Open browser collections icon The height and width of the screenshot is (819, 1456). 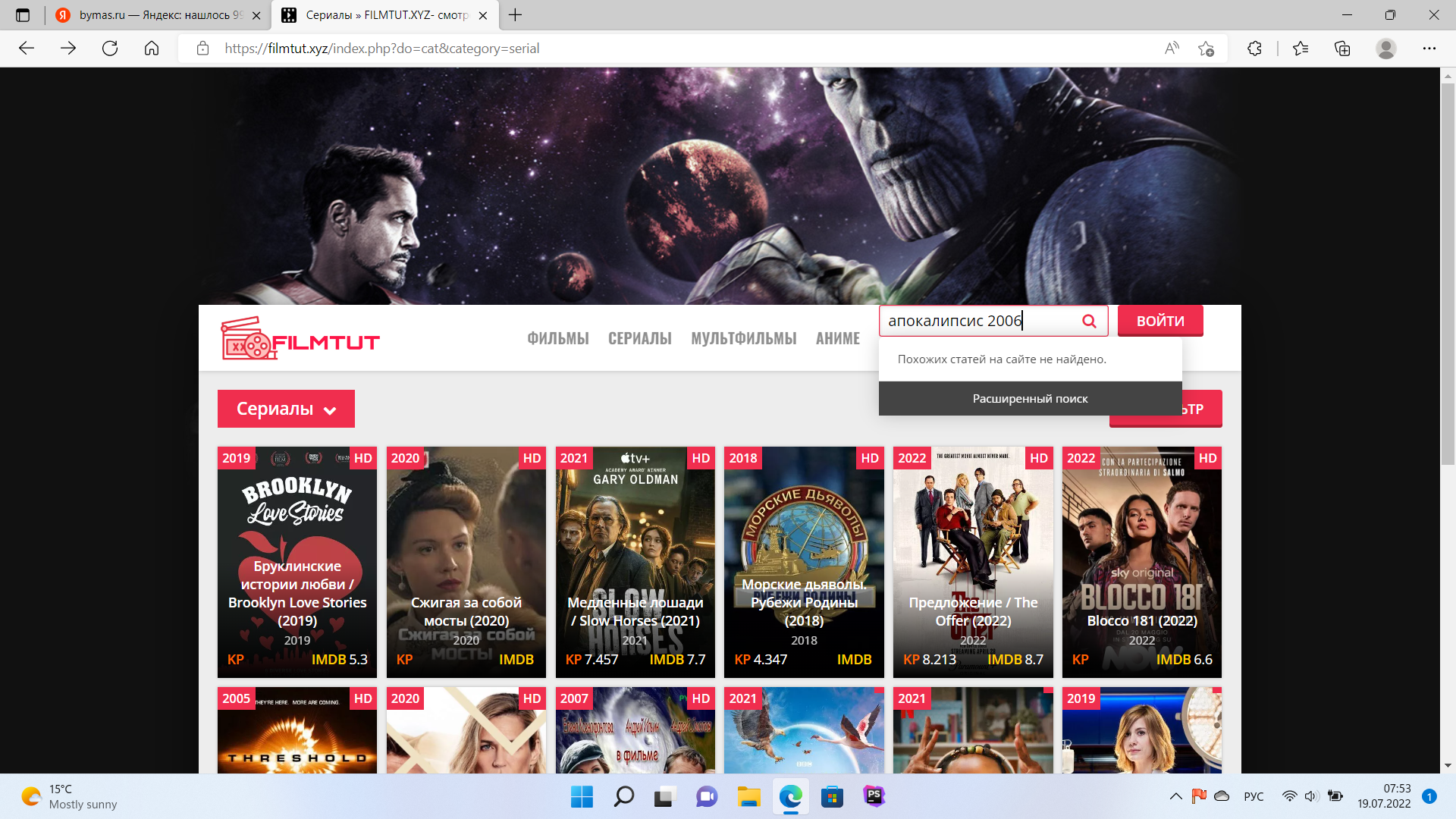coord(1342,49)
